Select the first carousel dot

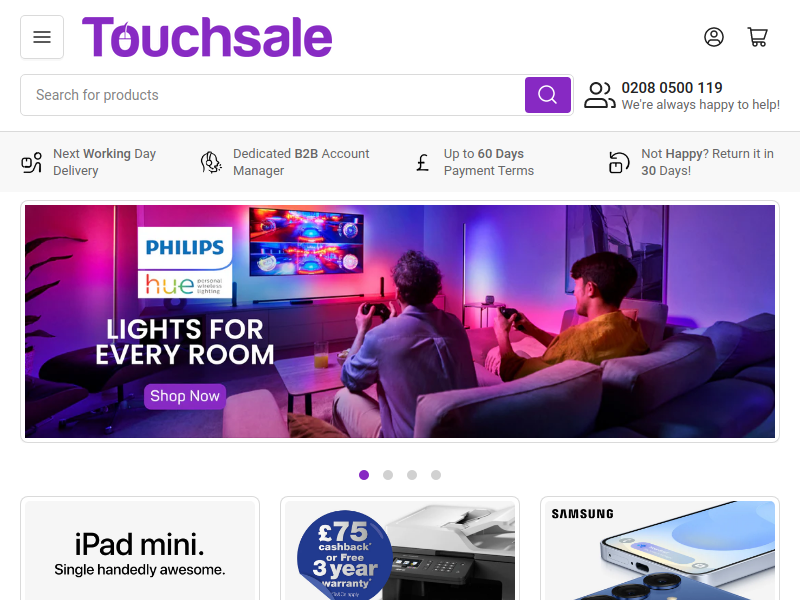pyautogui.click(x=364, y=475)
